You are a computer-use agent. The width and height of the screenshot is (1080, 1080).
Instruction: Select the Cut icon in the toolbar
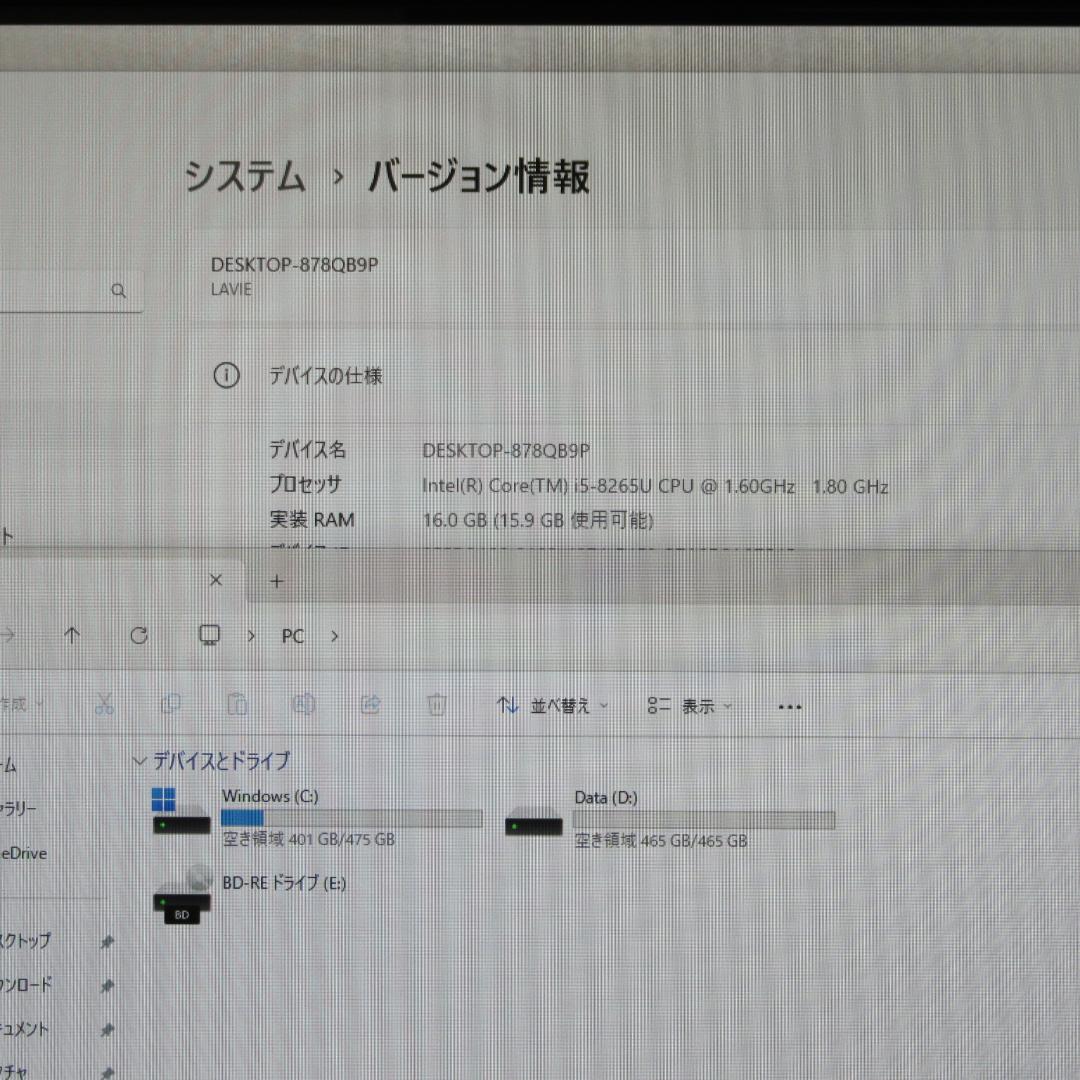(105, 705)
